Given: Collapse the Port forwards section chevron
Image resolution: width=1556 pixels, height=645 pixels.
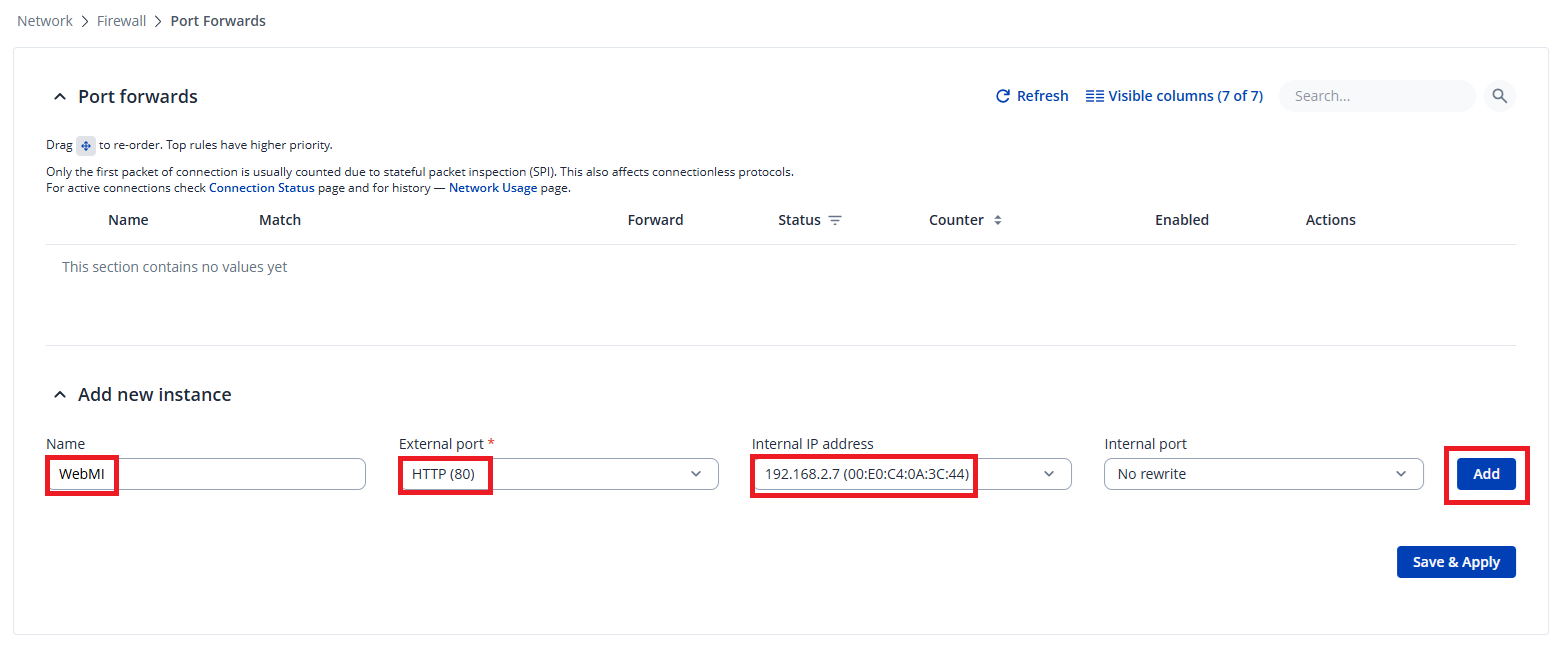Looking at the screenshot, I should pyautogui.click(x=60, y=97).
